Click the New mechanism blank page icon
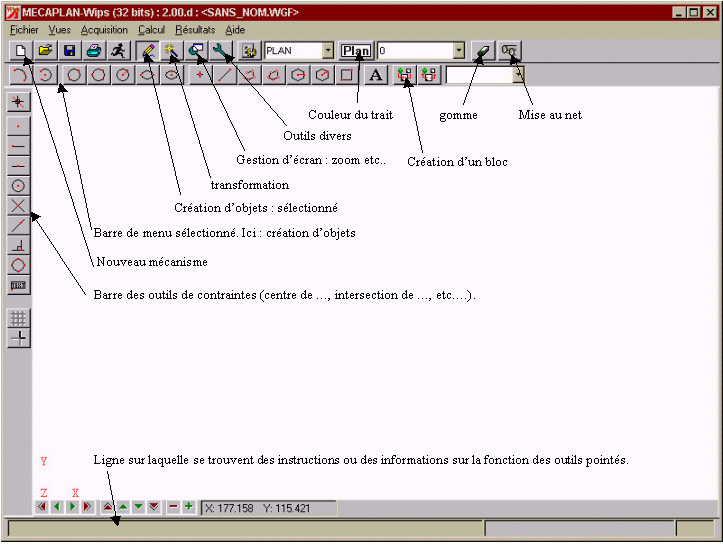The height and width of the screenshot is (546, 723). coord(21,51)
